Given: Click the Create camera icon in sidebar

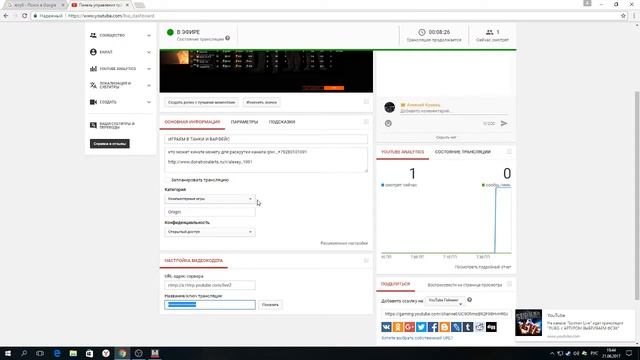Looking at the screenshot, I should pyautogui.click(x=93, y=102).
